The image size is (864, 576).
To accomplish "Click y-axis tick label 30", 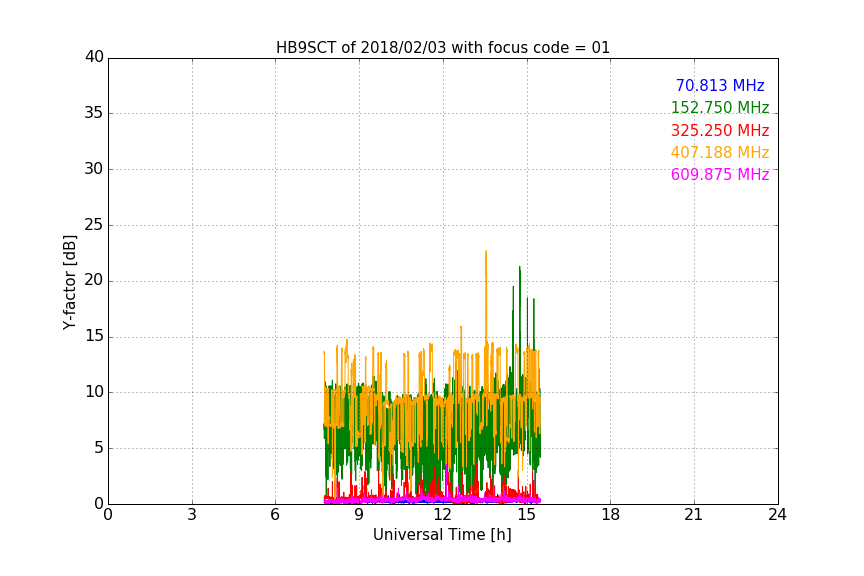I will click(94, 169).
